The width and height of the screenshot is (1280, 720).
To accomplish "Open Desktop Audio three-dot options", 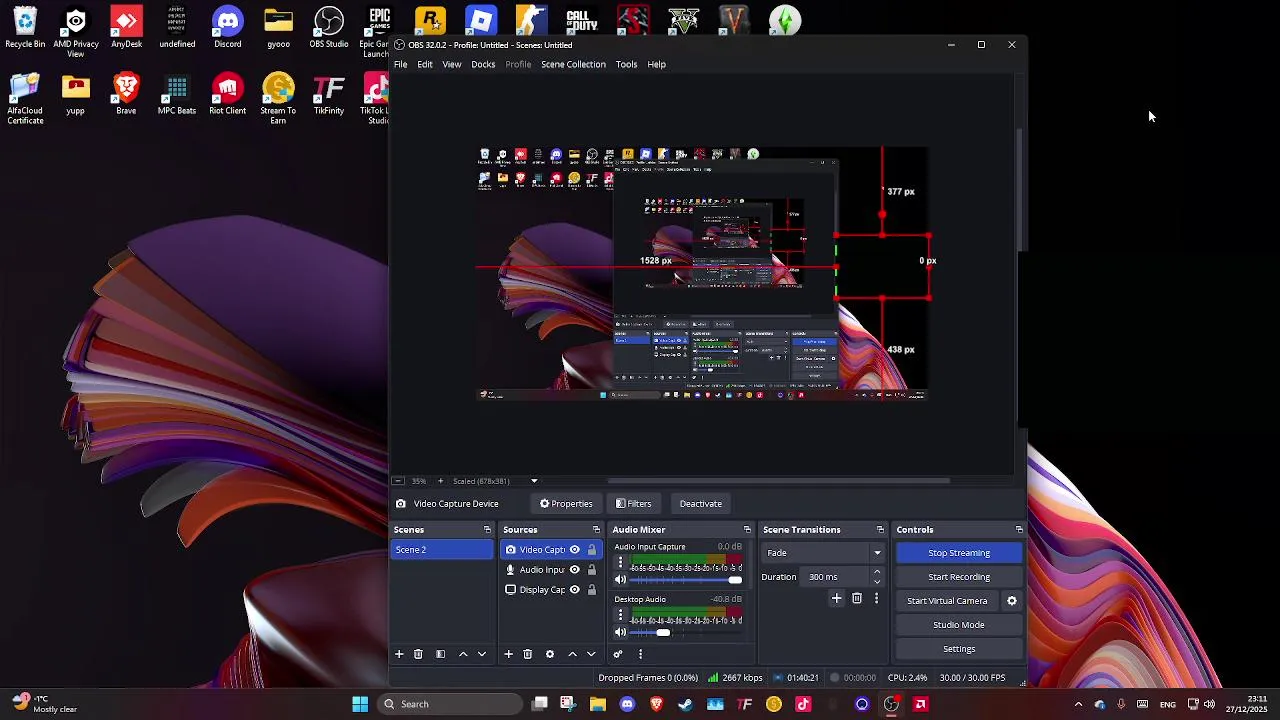I will [x=620, y=615].
